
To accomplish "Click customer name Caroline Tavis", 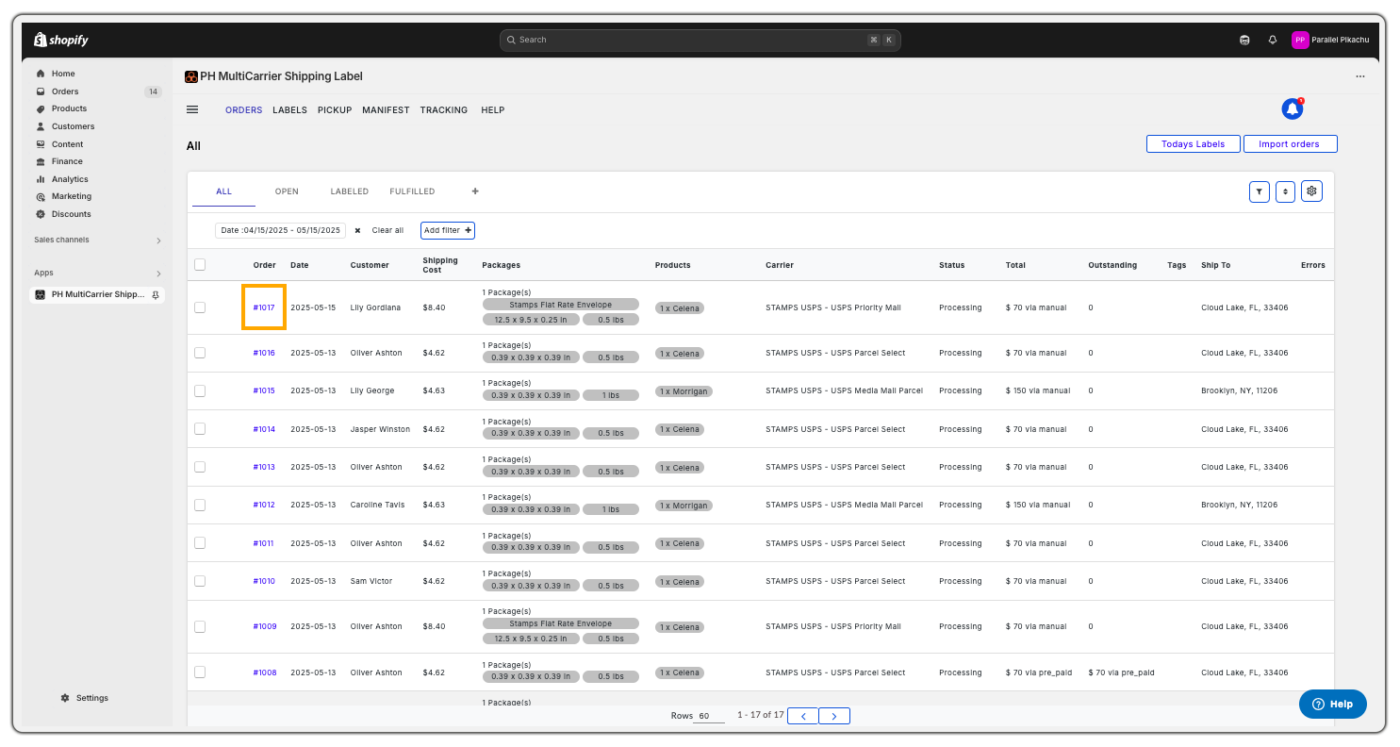I will (377, 505).
